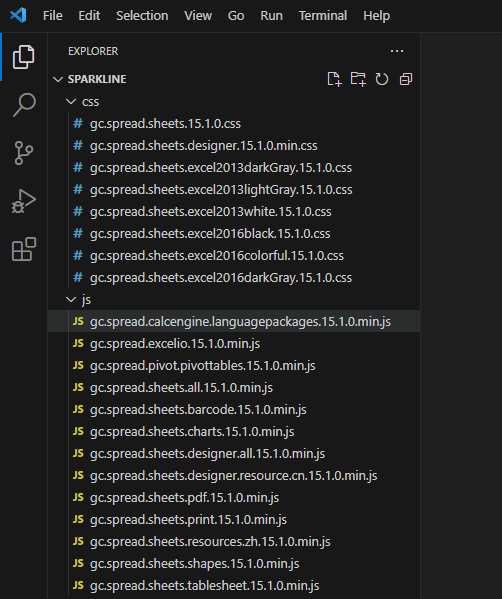Open the Source Control view icon
This screenshot has height=599, width=502.
[x=24, y=153]
